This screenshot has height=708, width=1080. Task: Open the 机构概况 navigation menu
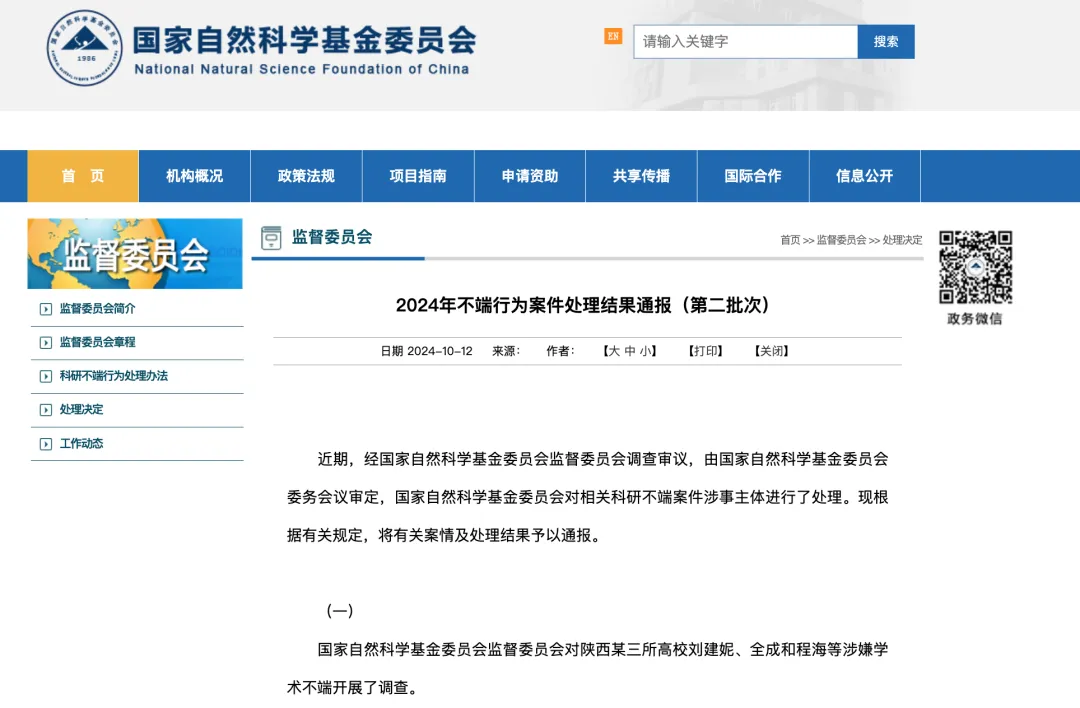(194, 176)
